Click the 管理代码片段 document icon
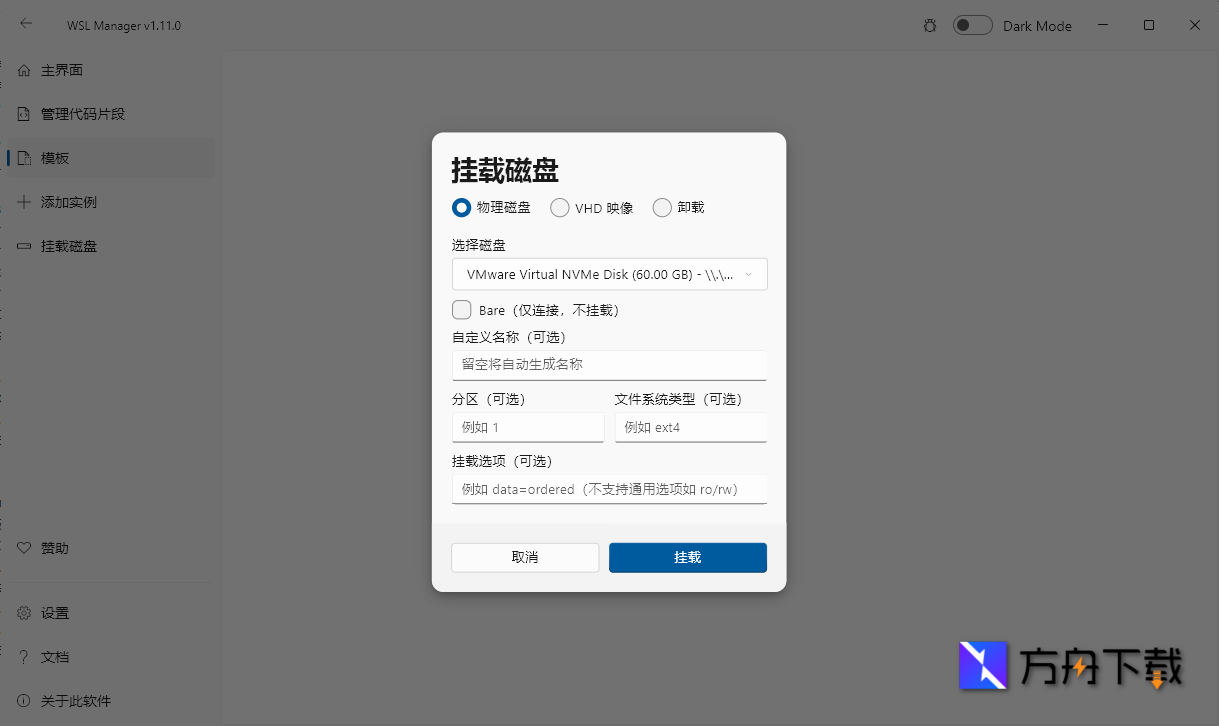Image resolution: width=1219 pixels, height=726 pixels. coord(25,113)
